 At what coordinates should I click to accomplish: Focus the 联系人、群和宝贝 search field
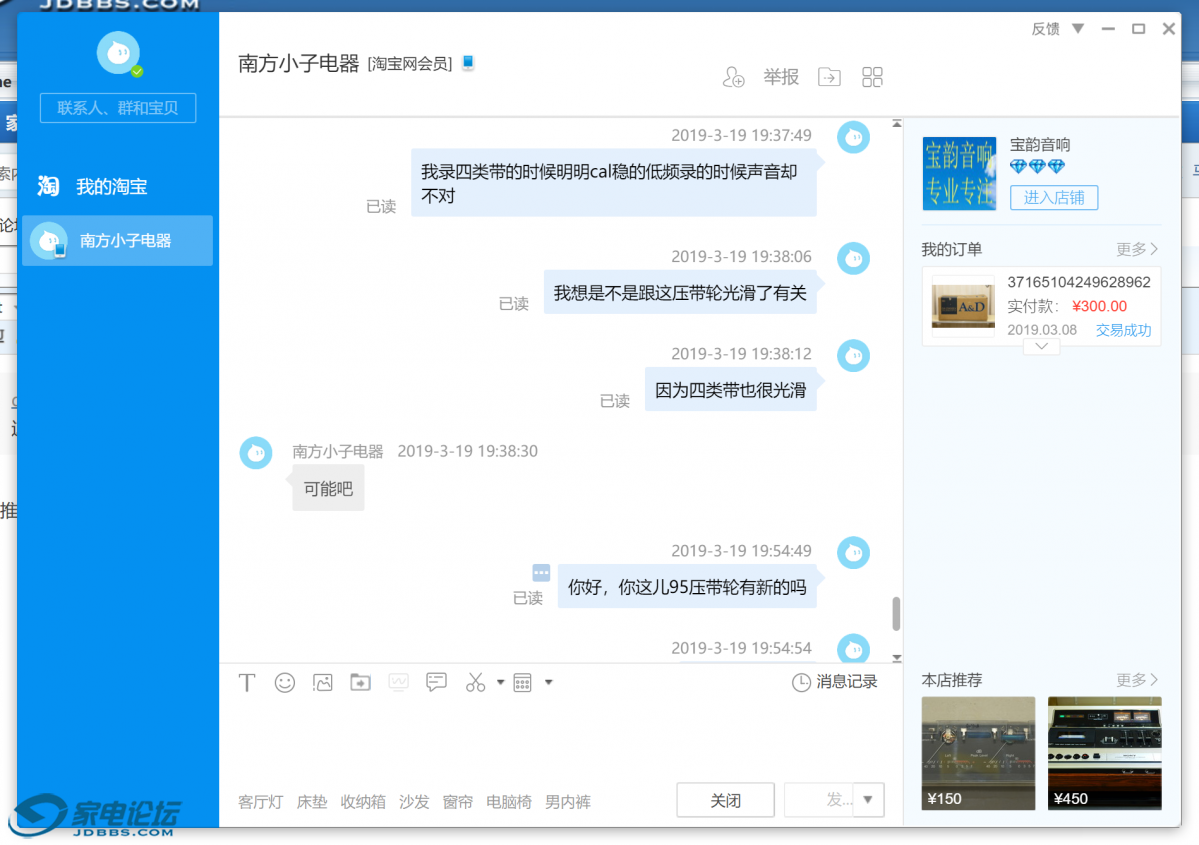pos(118,108)
